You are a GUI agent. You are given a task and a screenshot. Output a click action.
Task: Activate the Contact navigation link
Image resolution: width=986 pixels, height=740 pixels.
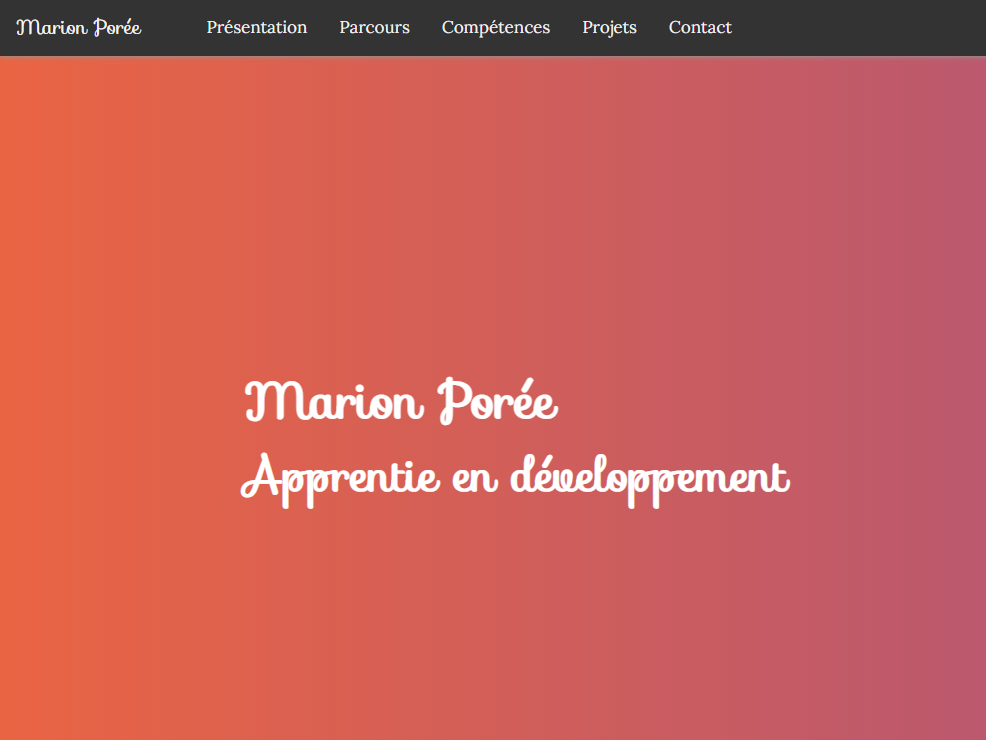(x=699, y=27)
